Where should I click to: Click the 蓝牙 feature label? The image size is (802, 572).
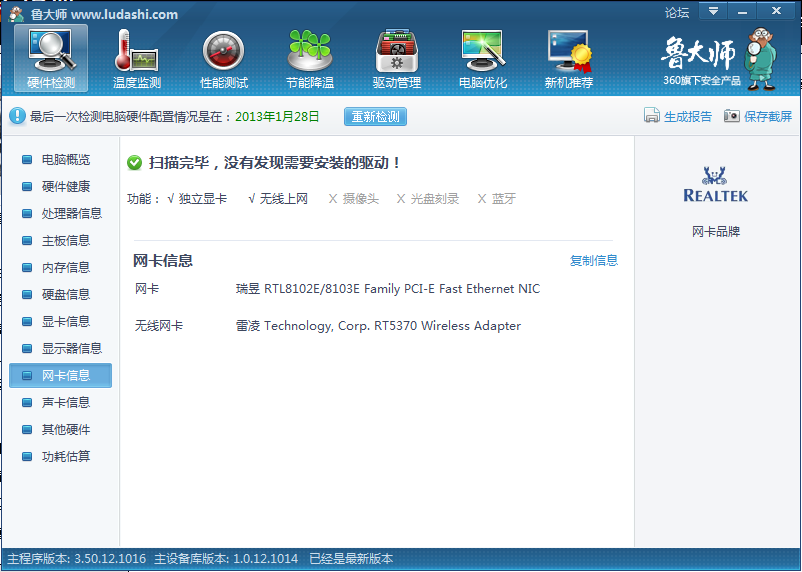(x=504, y=199)
